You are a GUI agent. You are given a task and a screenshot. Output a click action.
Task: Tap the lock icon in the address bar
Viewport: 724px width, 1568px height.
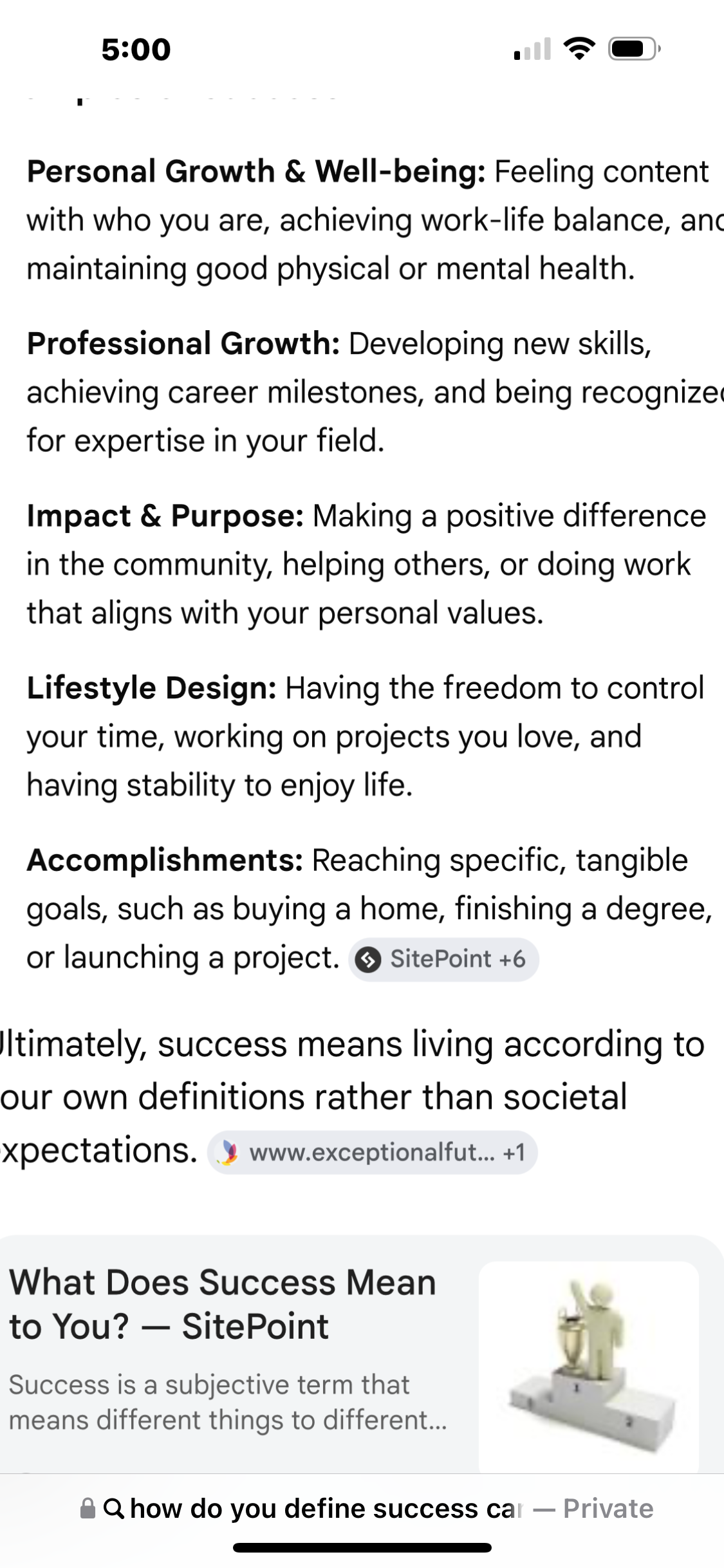click(88, 1509)
